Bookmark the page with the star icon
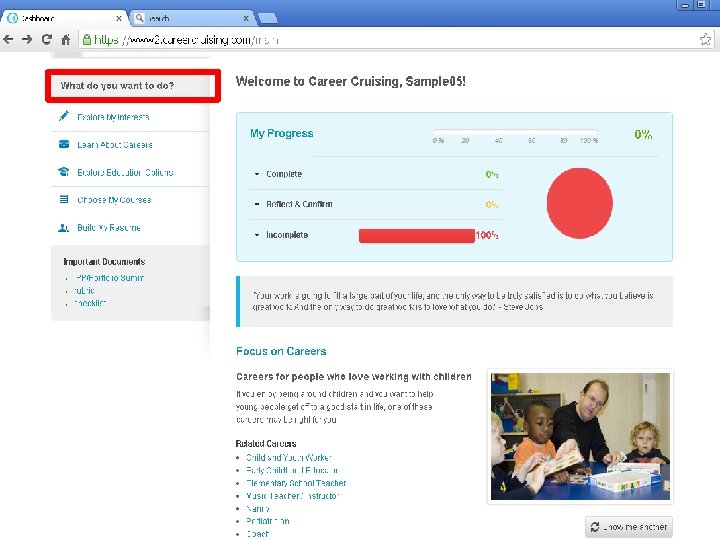The image size is (720, 540). [x=705, y=39]
